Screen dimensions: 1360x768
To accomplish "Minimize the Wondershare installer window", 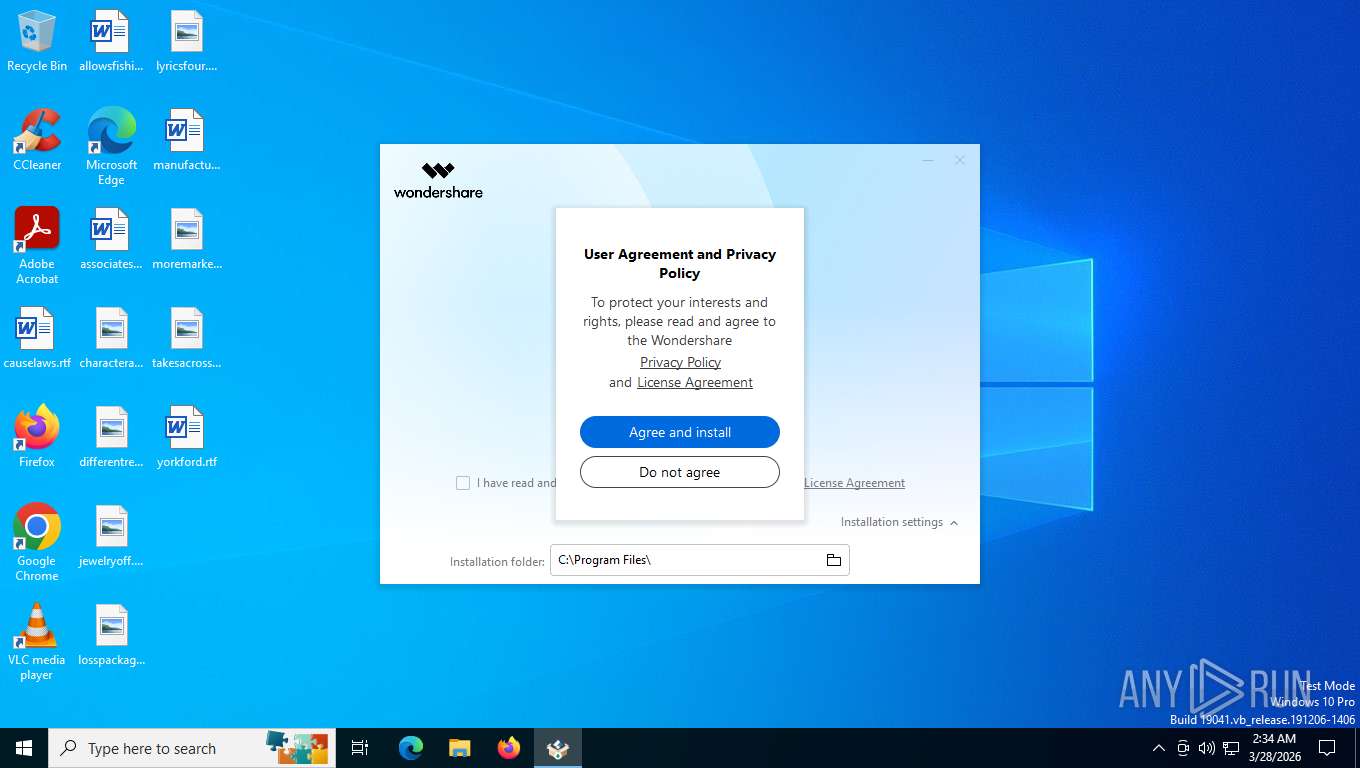I will point(928,160).
